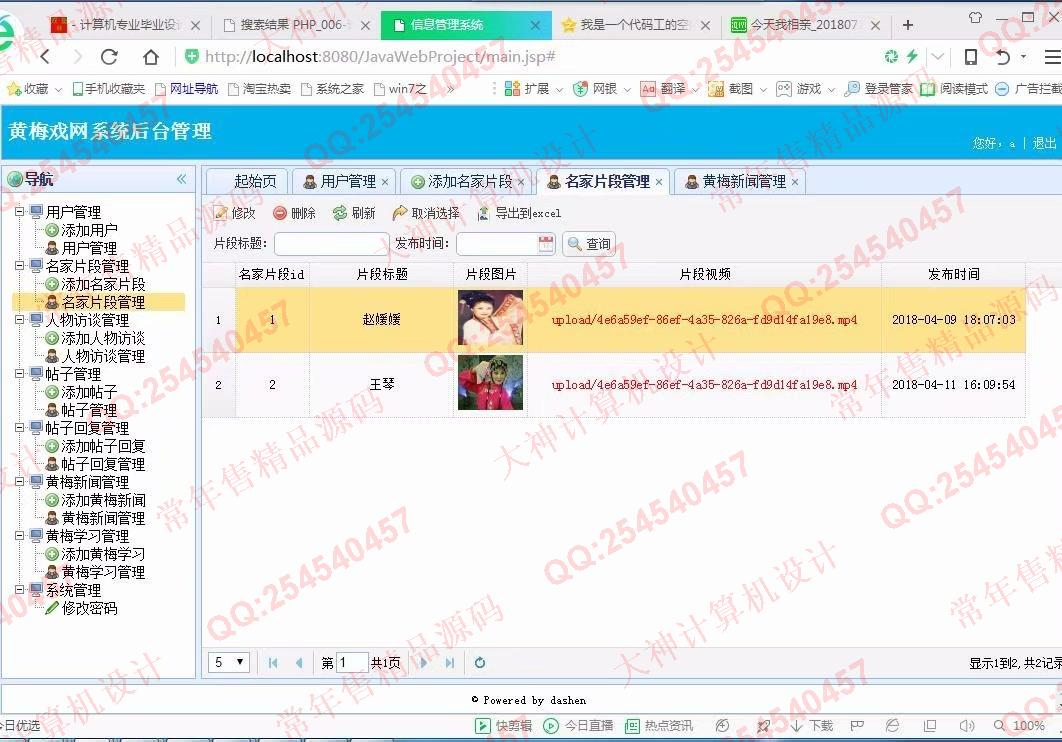
Task: Collapse the 用户管理 tree node
Action: (20, 212)
